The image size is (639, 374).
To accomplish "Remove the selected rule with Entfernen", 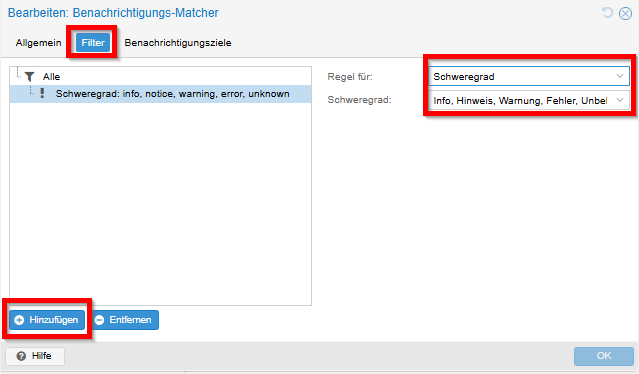I will pos(125,320).
